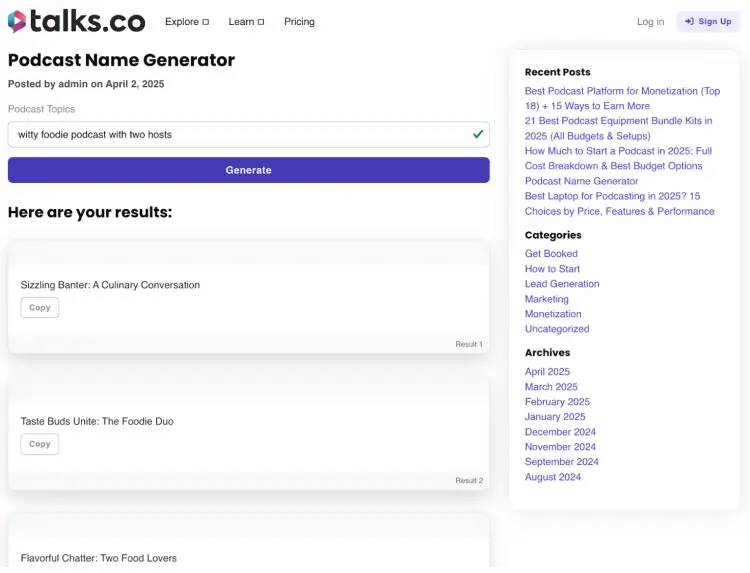Open the August 2024 archive
The width and height of the screenshot is (750, 573).
click(x=552, y=477)
